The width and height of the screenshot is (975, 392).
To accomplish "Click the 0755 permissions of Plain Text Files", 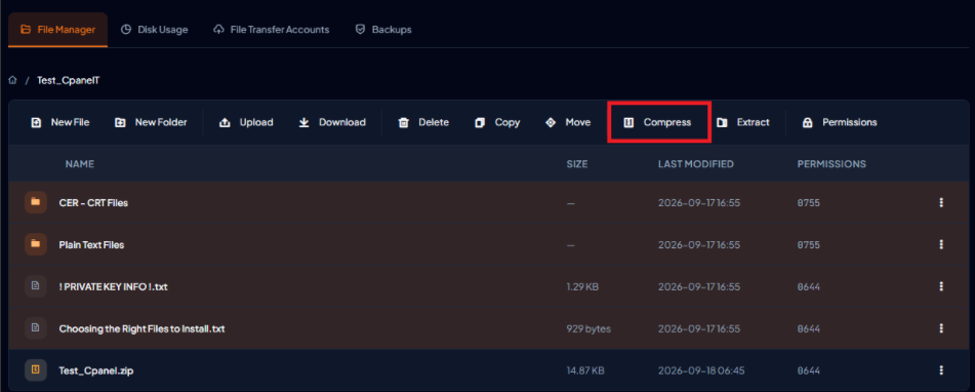I will click(808, 245).
